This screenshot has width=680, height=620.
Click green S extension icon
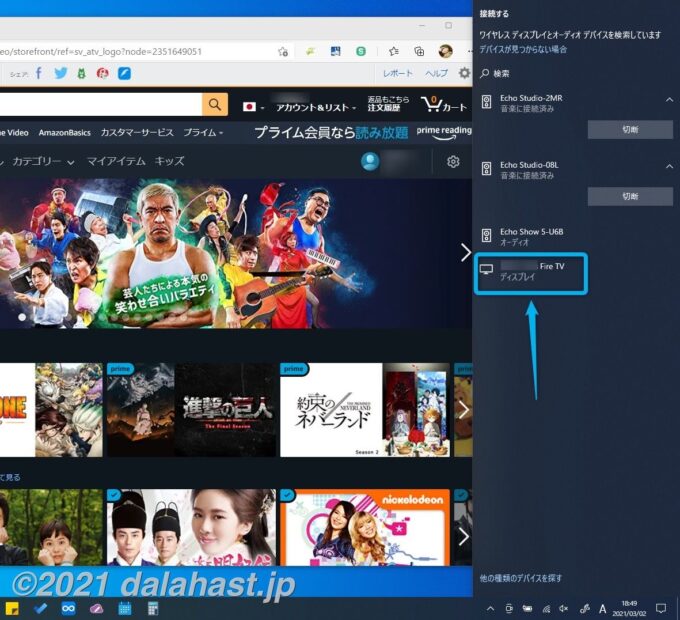pos(361,52)
